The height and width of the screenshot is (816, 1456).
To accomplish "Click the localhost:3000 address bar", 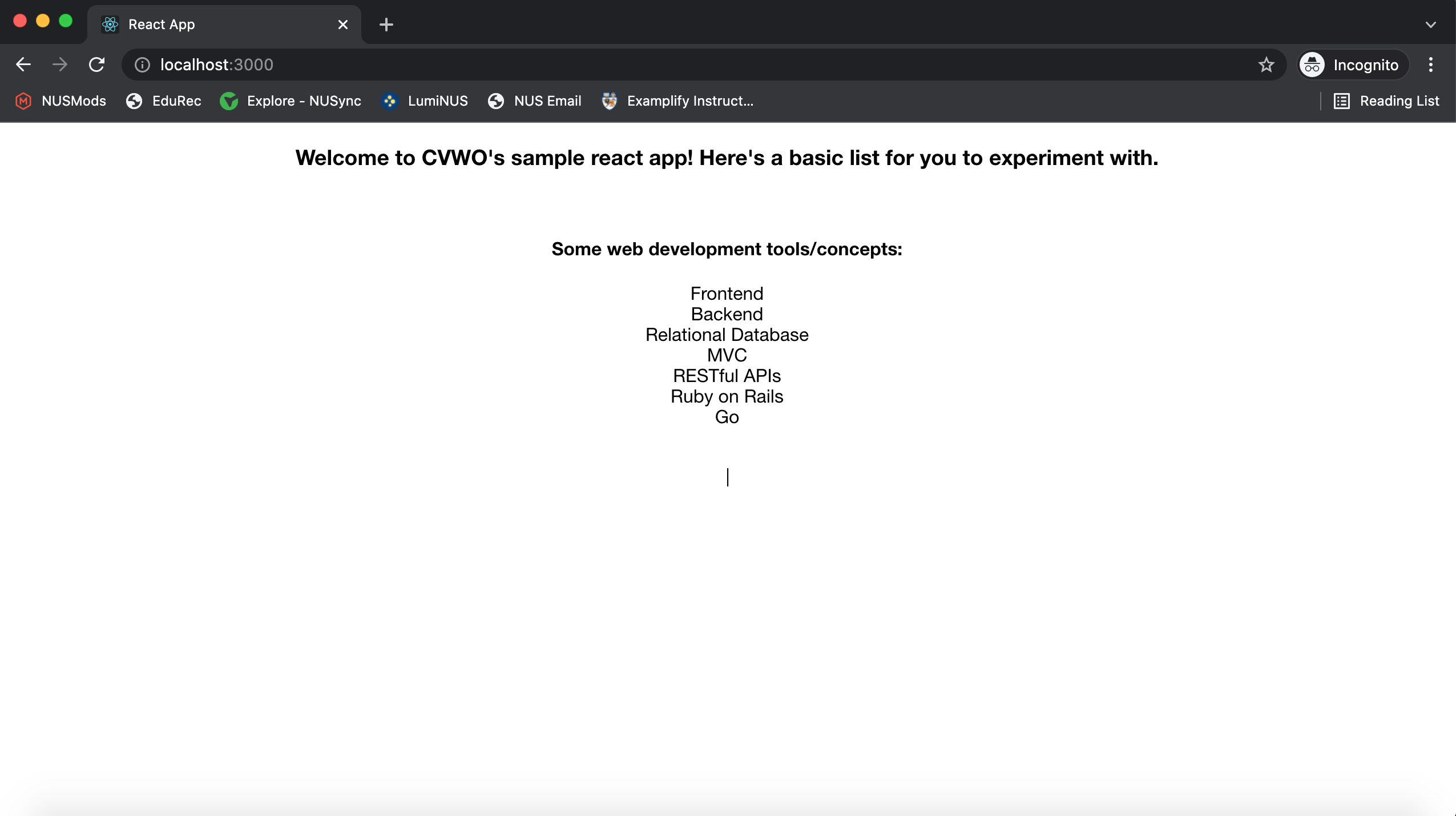I will pos(685,65).
